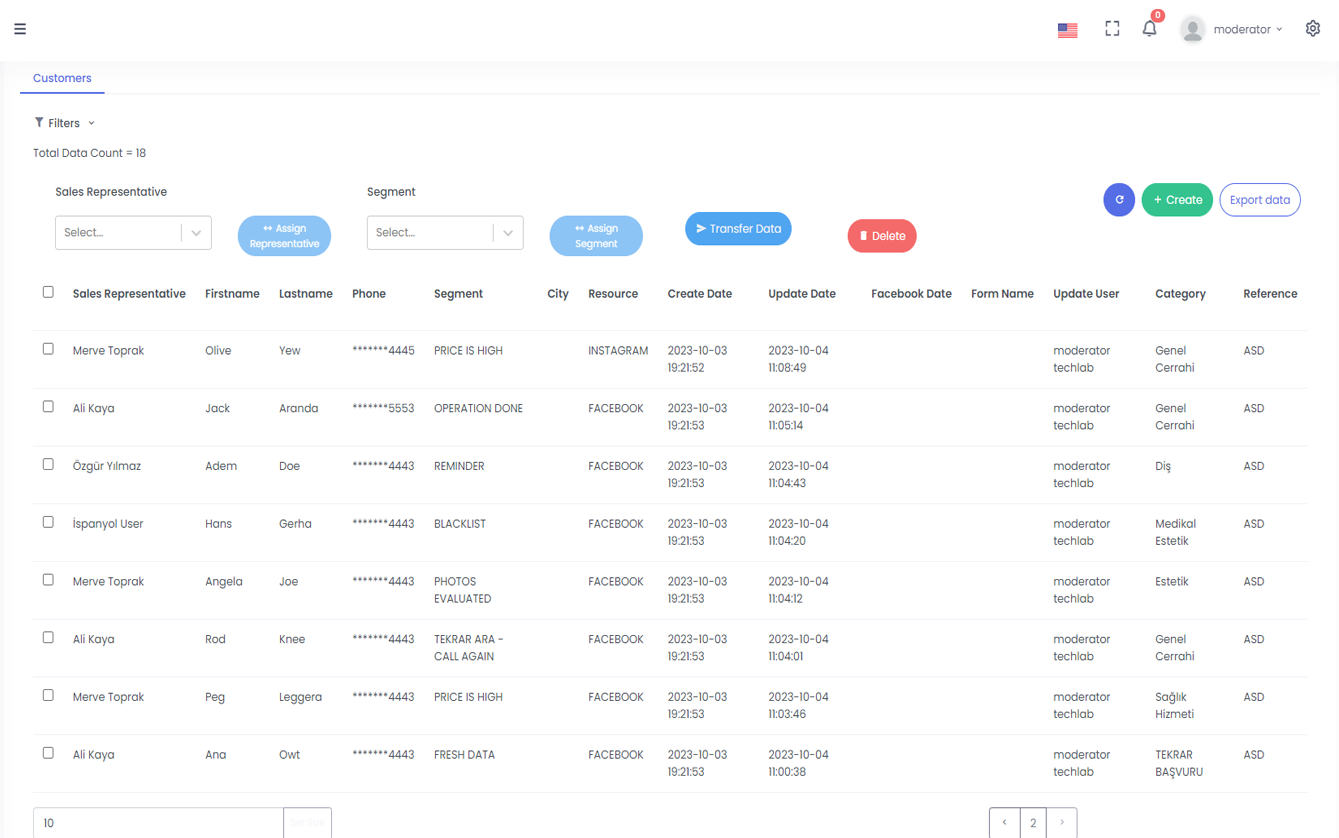Toggle fullscreen mode icon

(1112, 29)
